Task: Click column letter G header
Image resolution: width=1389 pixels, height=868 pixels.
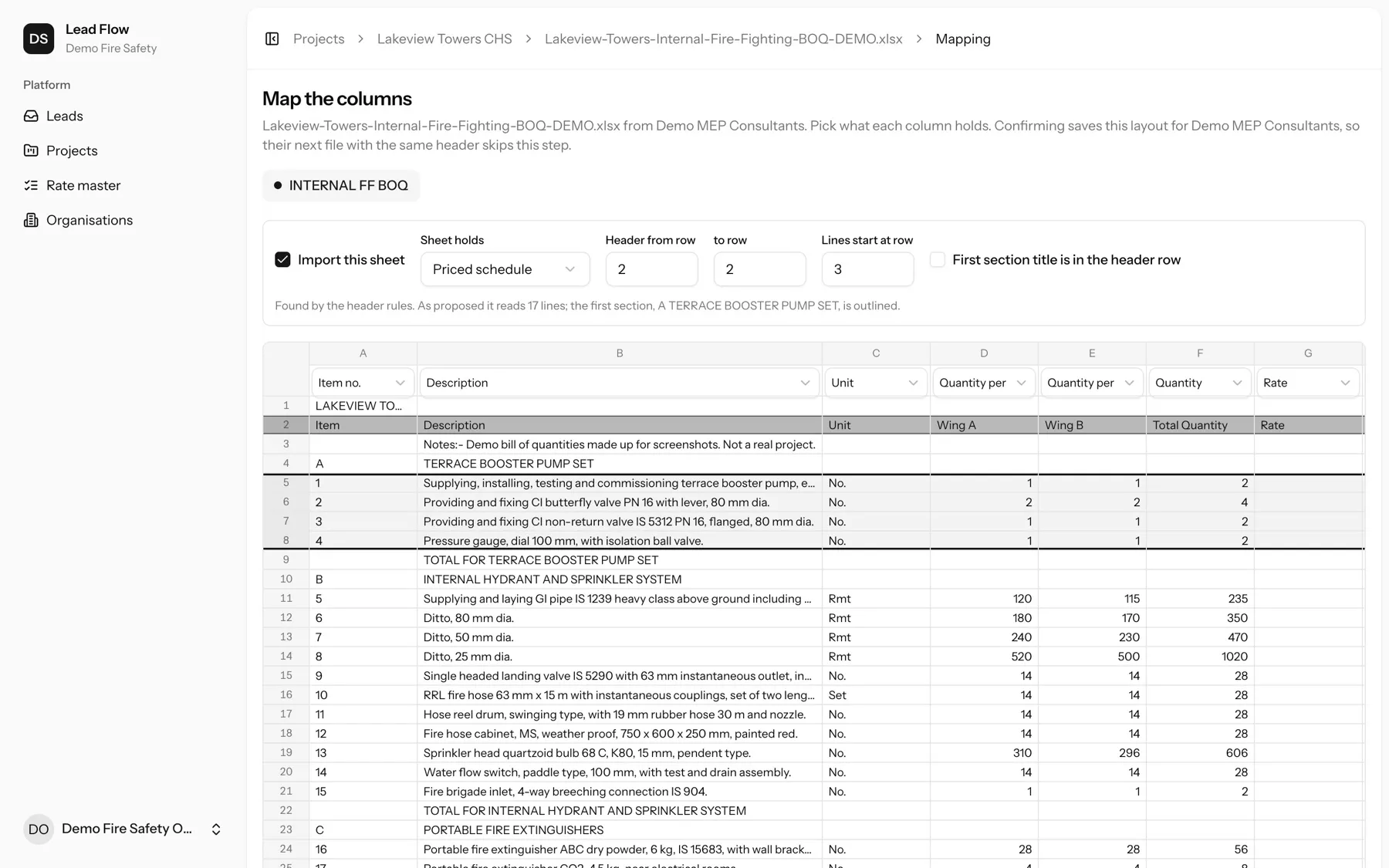Action: tap(1308, 353)
